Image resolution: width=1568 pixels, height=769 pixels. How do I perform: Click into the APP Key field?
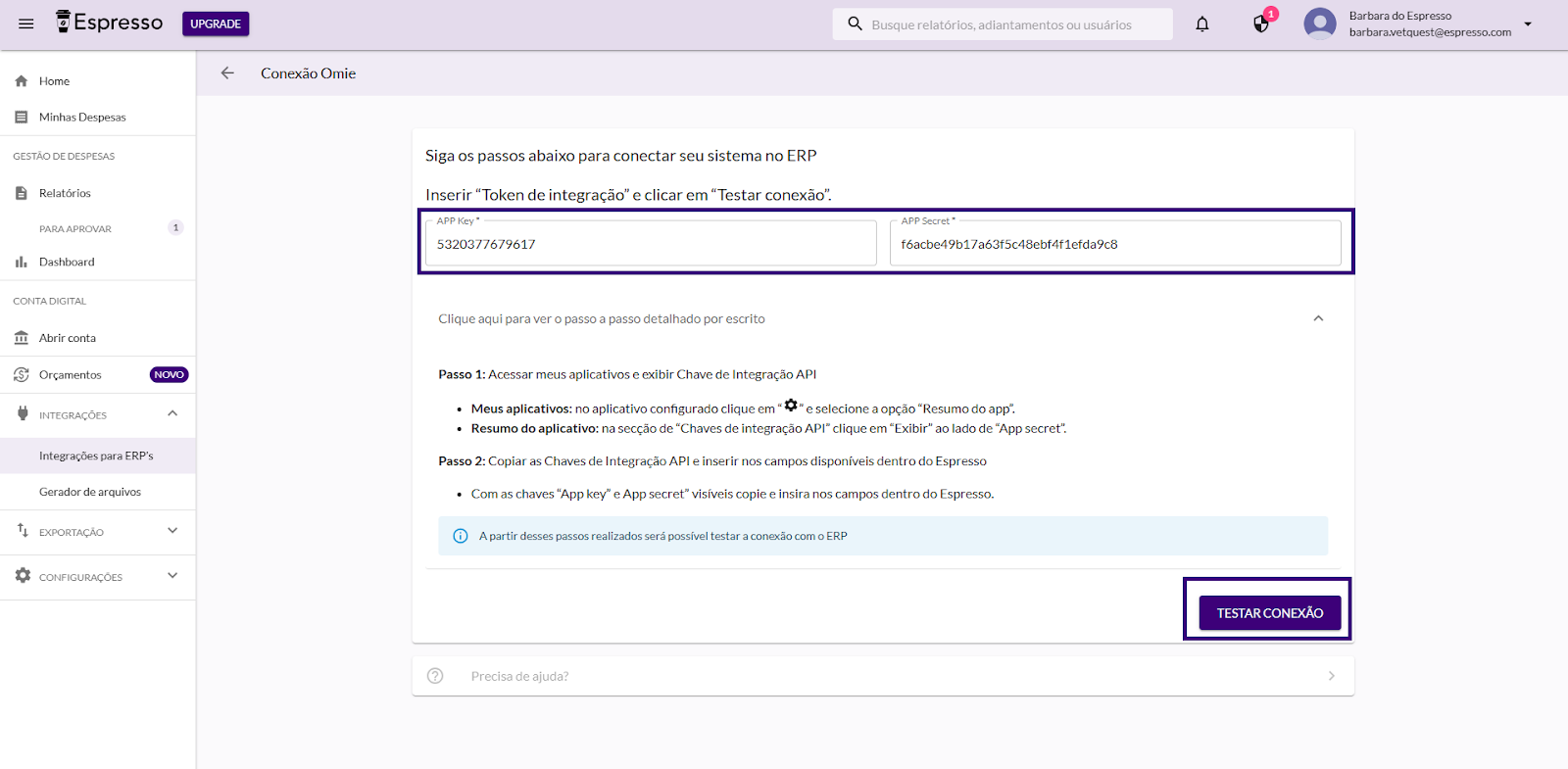[x=651, y=243]
